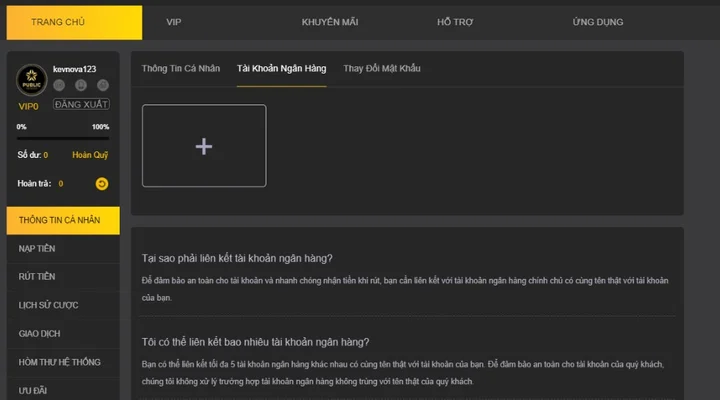
Task: Select THÔNG TIN CÁ NHÂN in sidebar
Action: tap(63, 220)
